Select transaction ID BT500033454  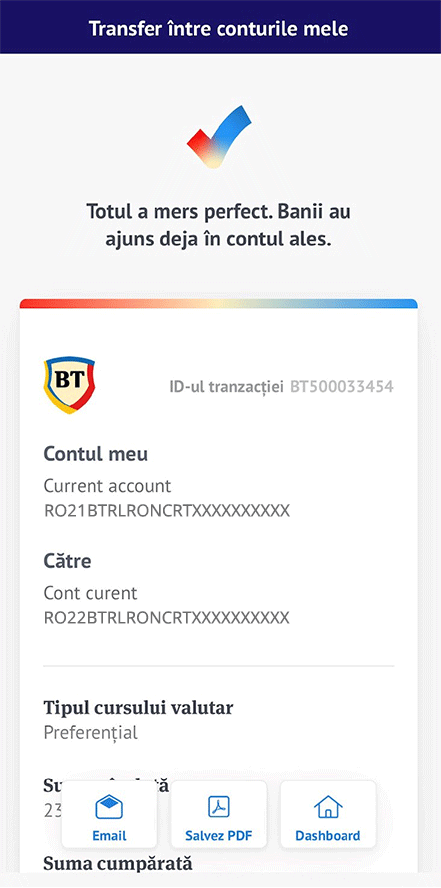coord(342,387)
